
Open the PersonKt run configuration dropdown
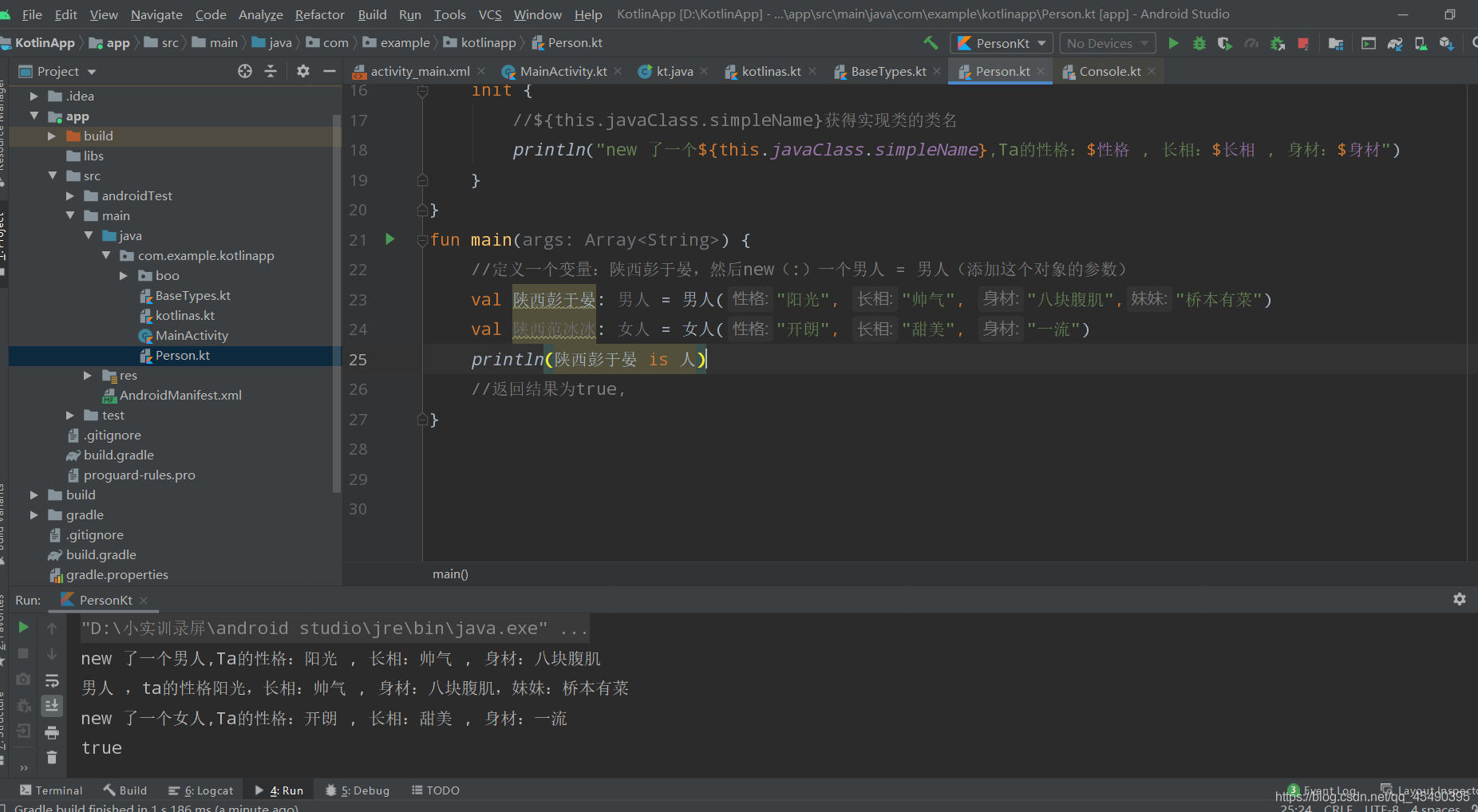click(1002, 43)
